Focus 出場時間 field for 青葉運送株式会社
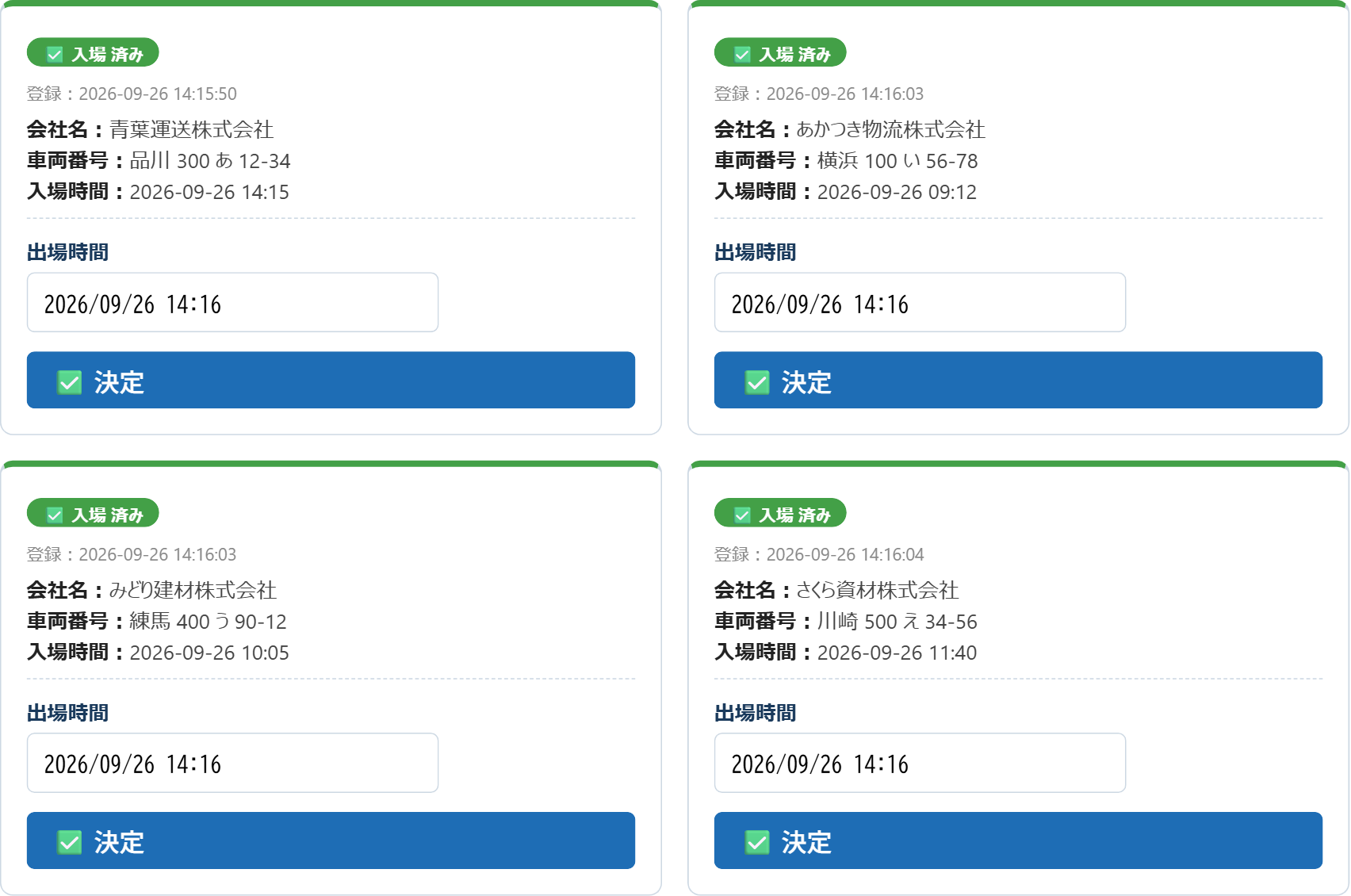The image size is (1351, 896). [232, 302]
